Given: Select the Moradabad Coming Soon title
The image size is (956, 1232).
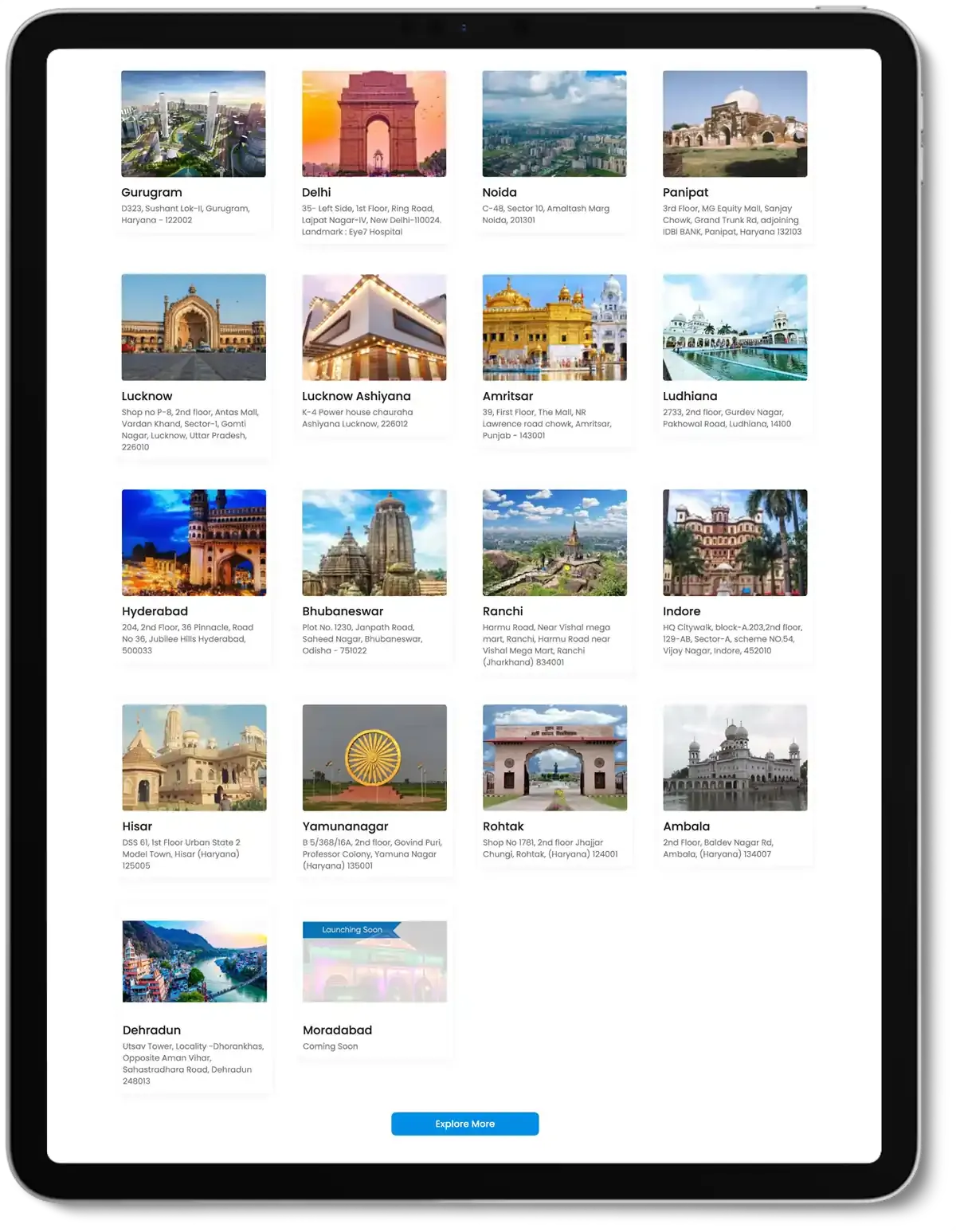Looking at the screenshot, I should pos(337,1030).
